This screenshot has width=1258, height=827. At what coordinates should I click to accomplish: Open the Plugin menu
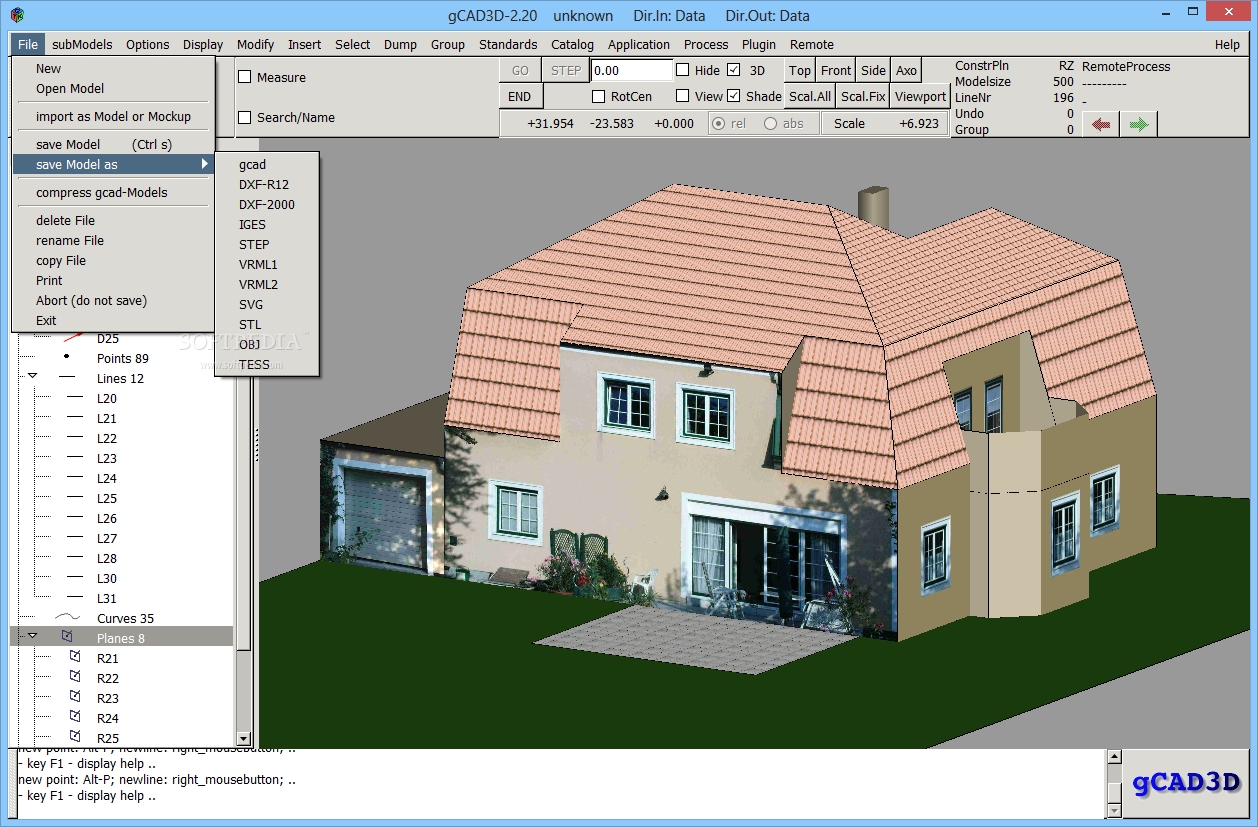759,44
